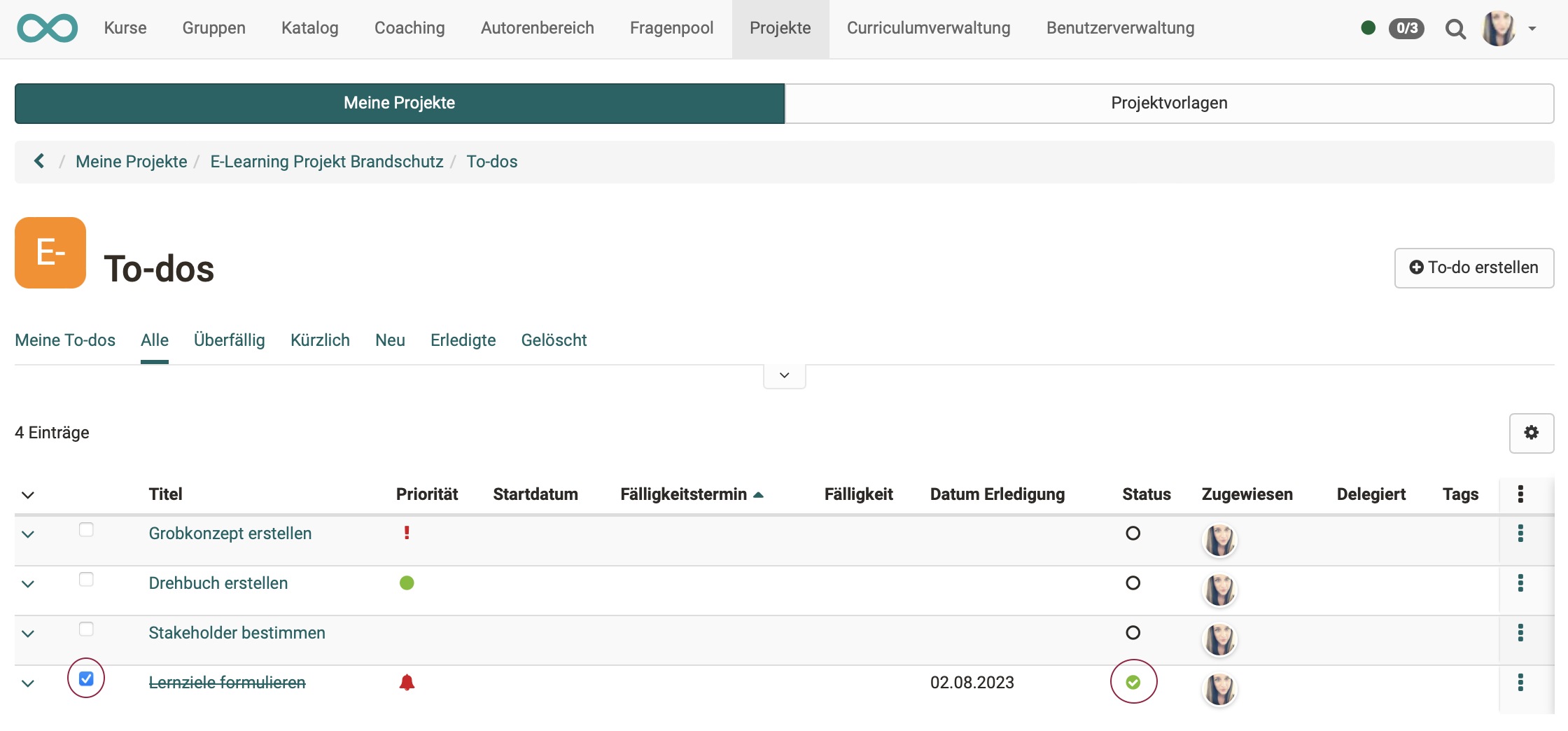The width and height of the screenshot is (1568, 731).
Task: Tick the checkbox for Stakeholder bestimmen
Action: pyautogui.click(x=86, y=629)
